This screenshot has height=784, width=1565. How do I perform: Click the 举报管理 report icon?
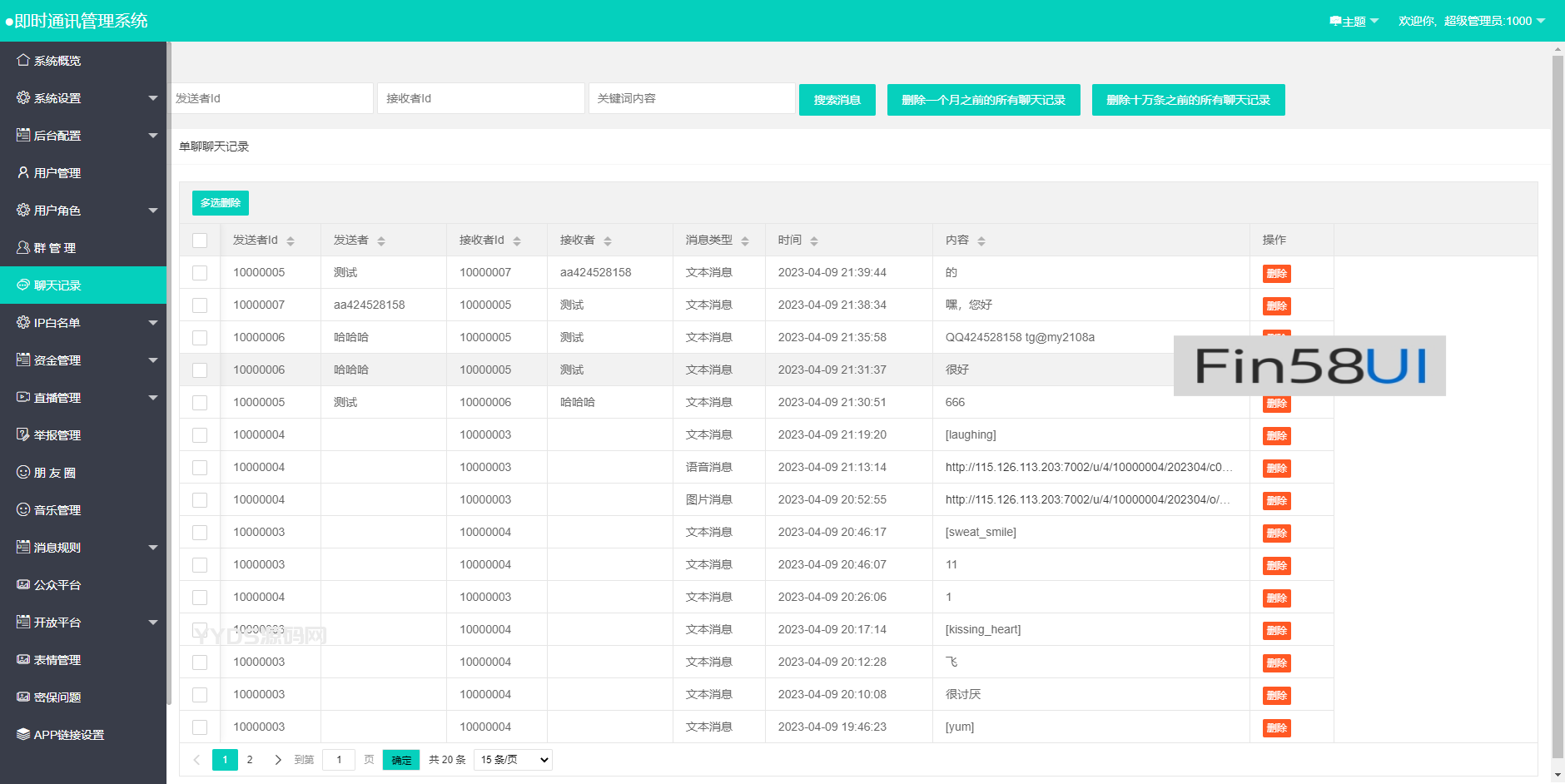[x=23, y=434]
